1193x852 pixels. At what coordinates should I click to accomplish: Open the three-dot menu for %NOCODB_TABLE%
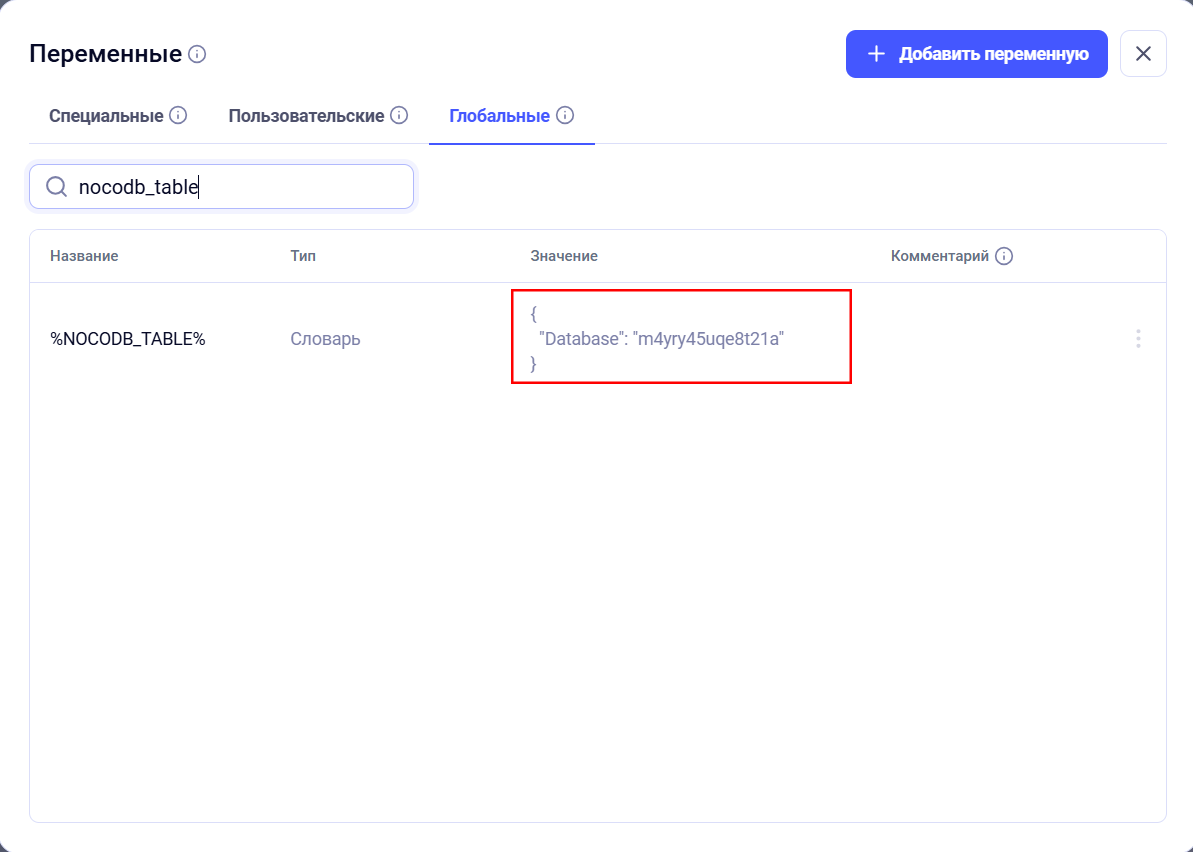click(1138, 339)
